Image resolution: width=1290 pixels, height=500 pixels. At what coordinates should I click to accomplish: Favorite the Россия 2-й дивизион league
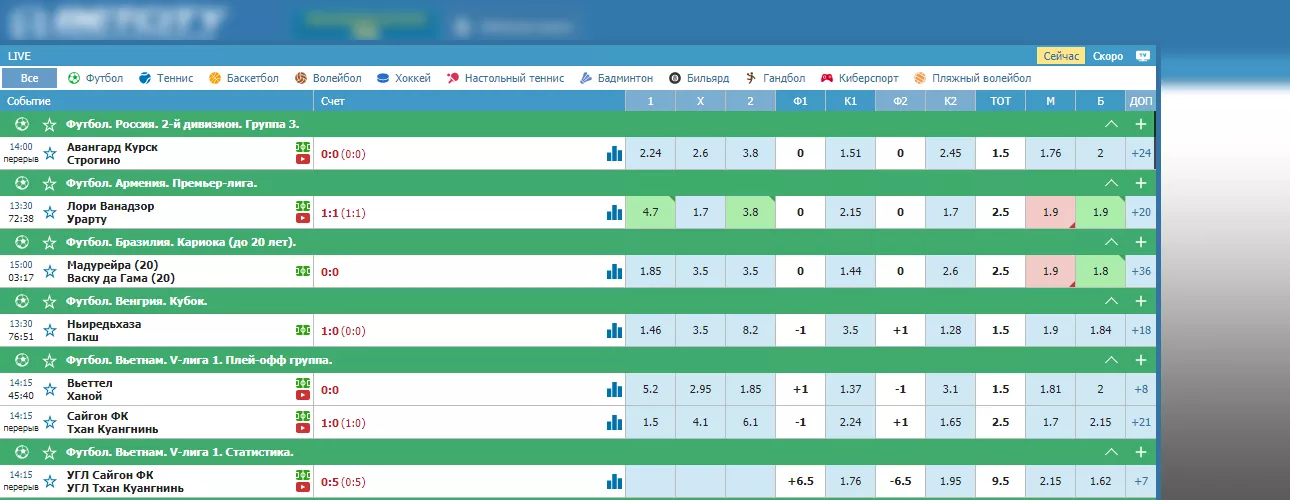click(49, 125)
